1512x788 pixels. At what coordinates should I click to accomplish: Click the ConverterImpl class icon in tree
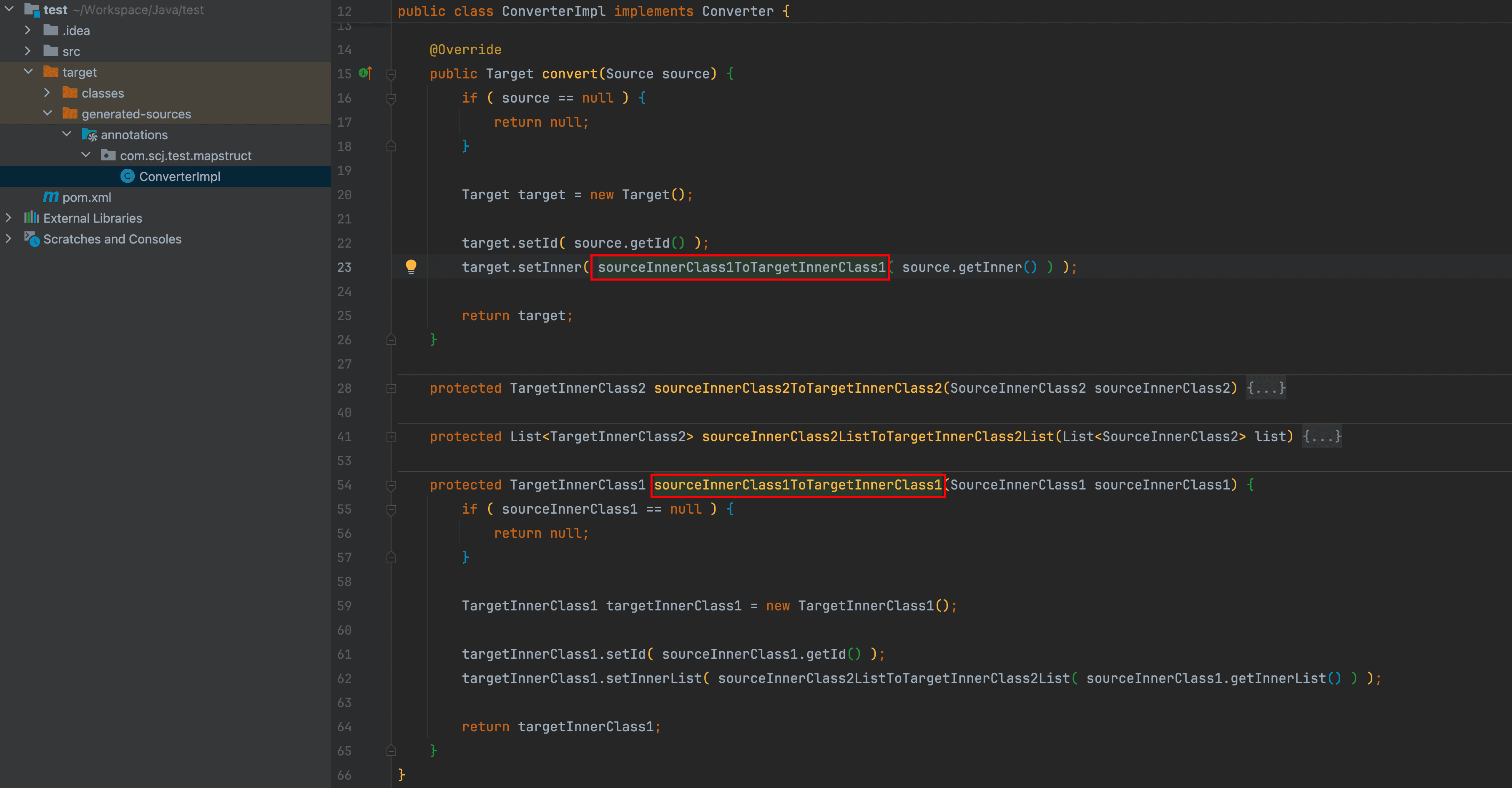pyautogui.click(x=127, y=176)
